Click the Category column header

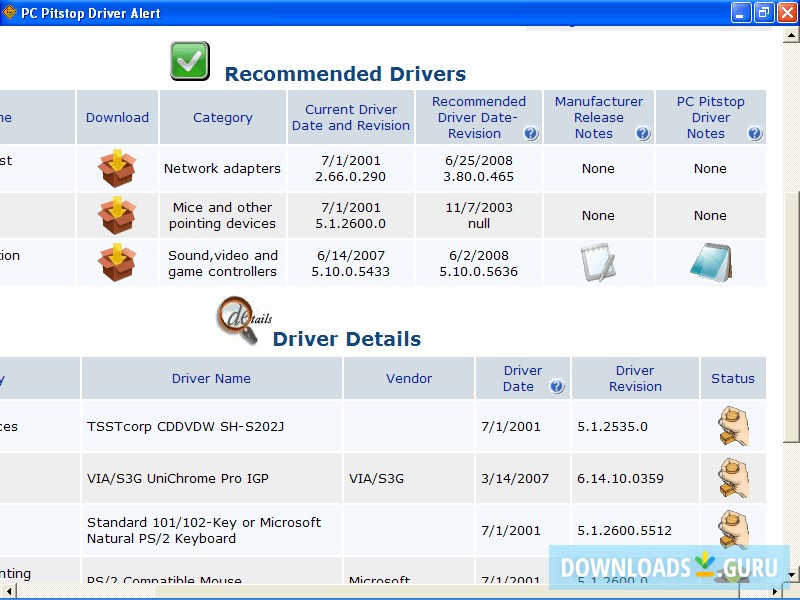(222, 118)
